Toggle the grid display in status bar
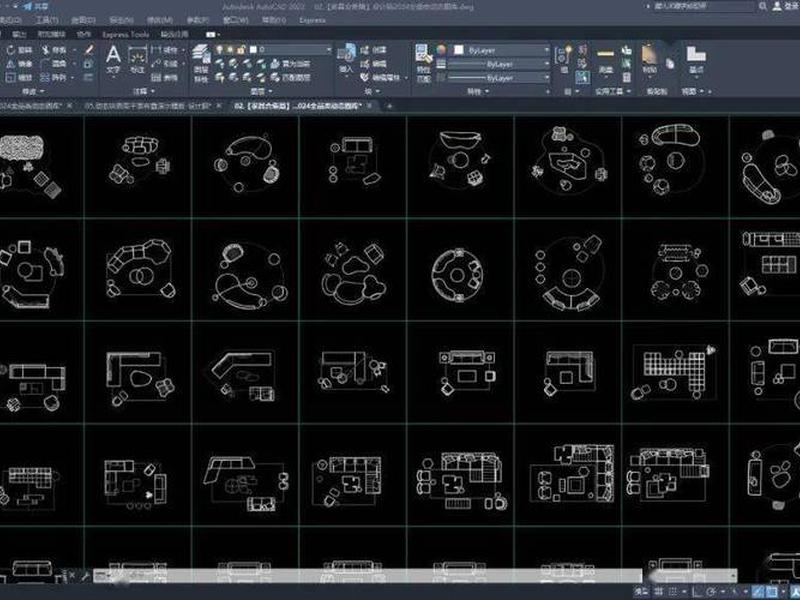800x600 pixels. tap(659, 591)
